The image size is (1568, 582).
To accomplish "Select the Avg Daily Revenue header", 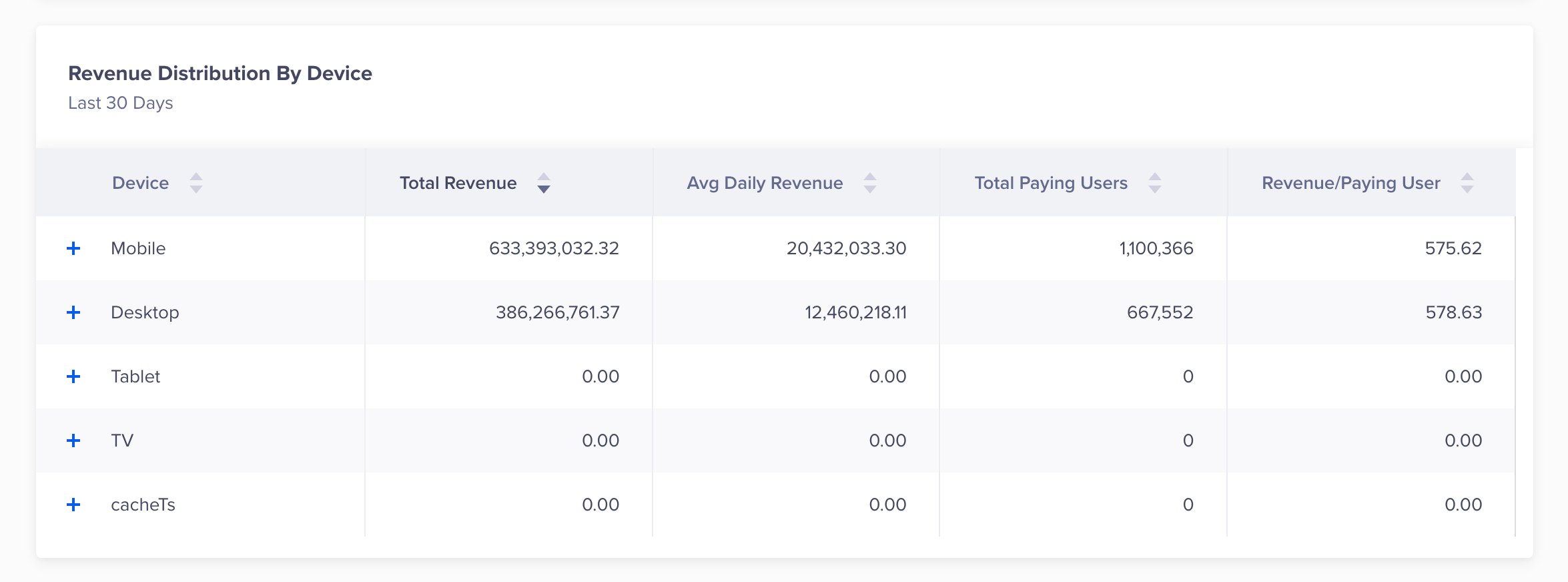I will click(x=765, y=183).
